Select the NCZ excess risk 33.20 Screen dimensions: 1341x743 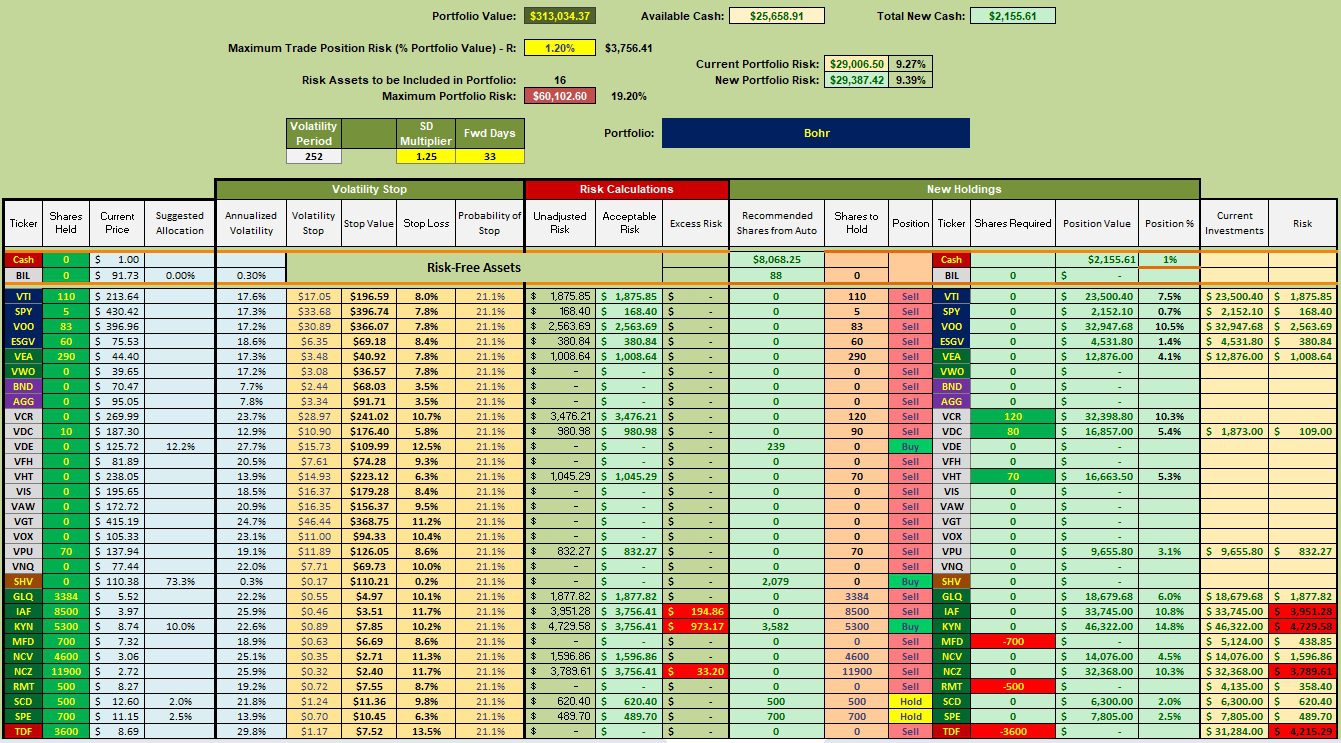point(696,670)
